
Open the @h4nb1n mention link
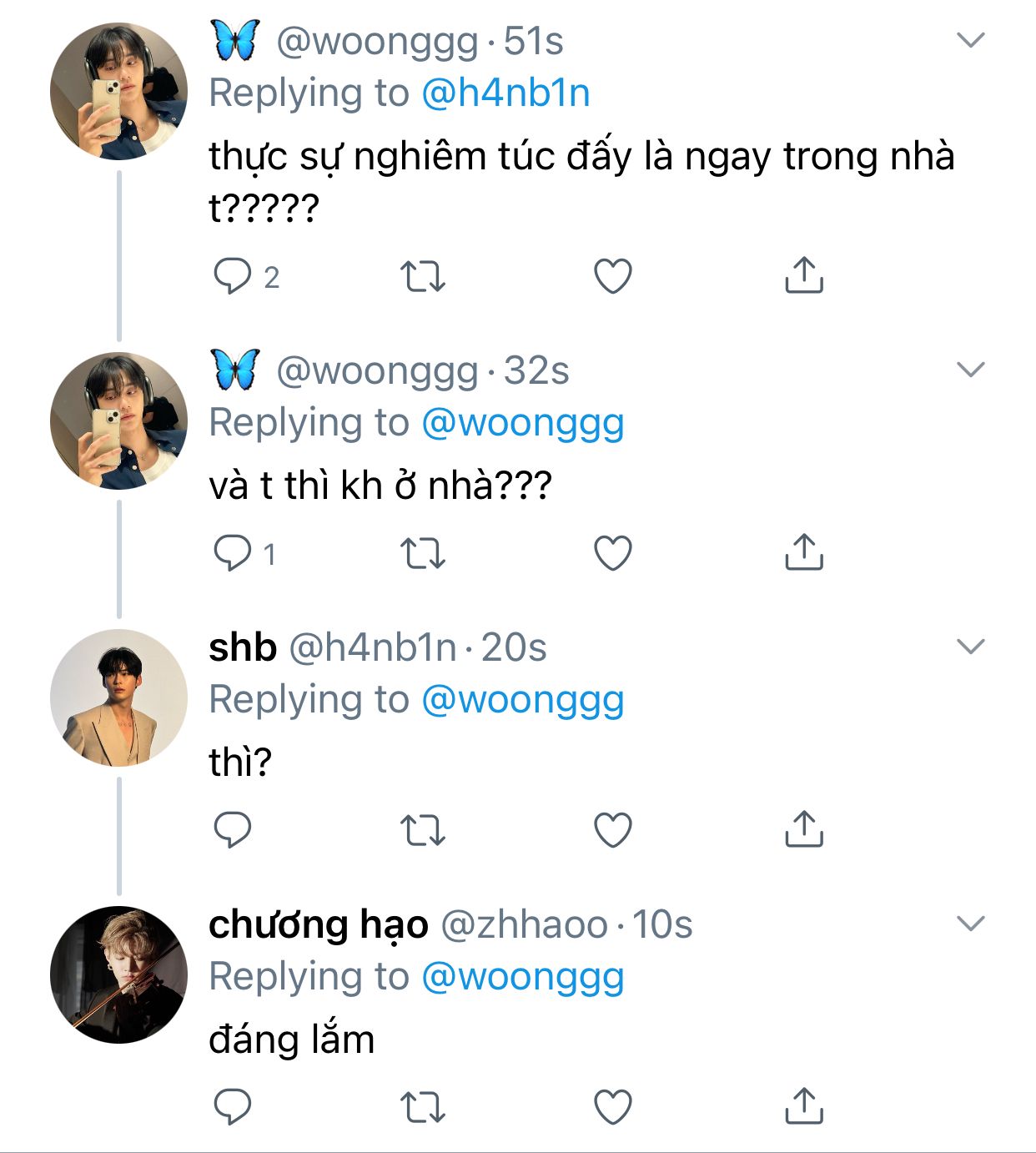[x=505, y=93]
